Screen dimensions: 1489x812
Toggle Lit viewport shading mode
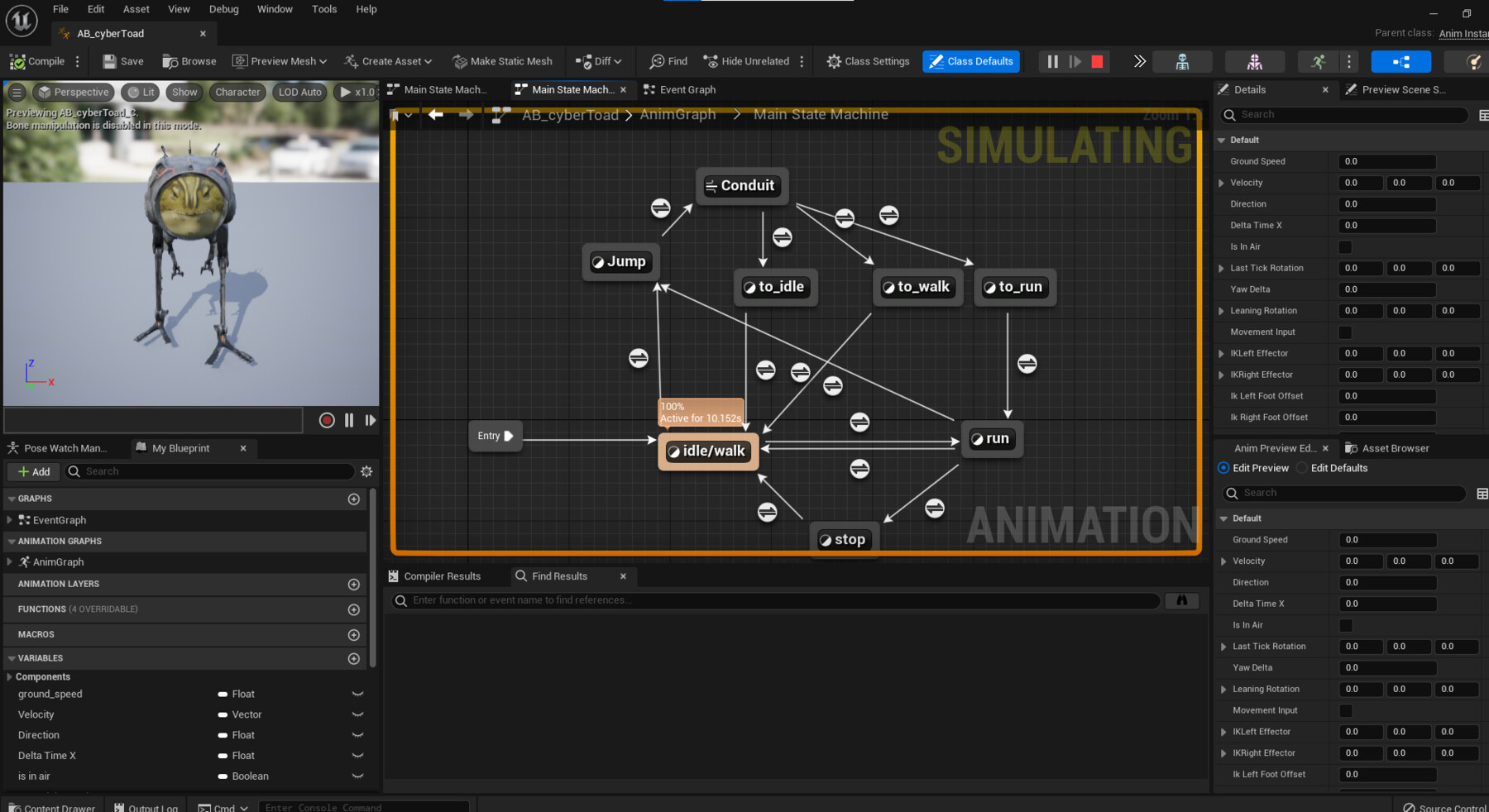[140, 92]
